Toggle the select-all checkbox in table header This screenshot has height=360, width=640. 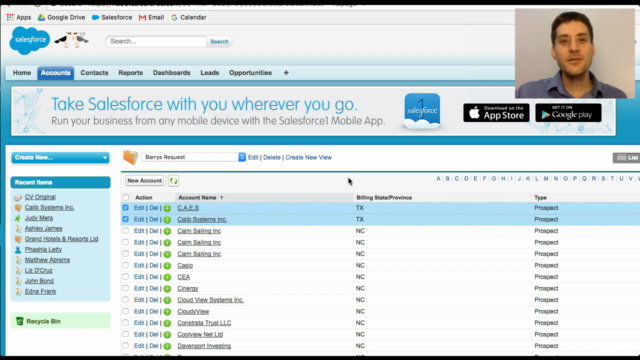tap(126, 198)
